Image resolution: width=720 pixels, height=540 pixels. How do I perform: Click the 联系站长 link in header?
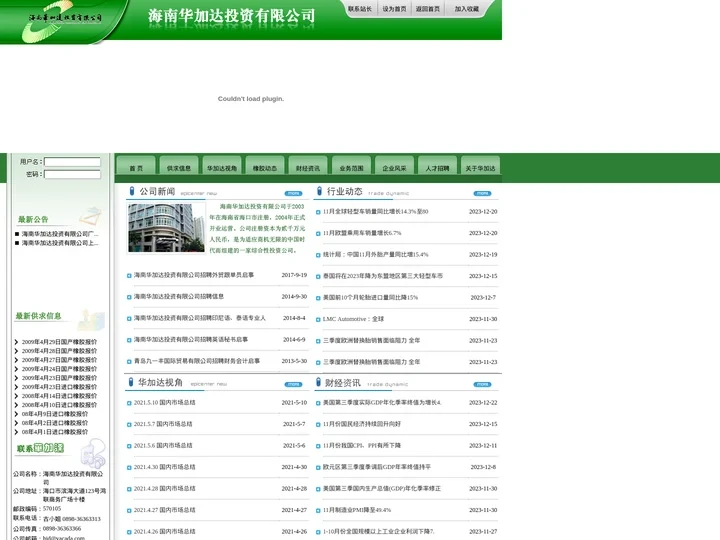(360, 9)
